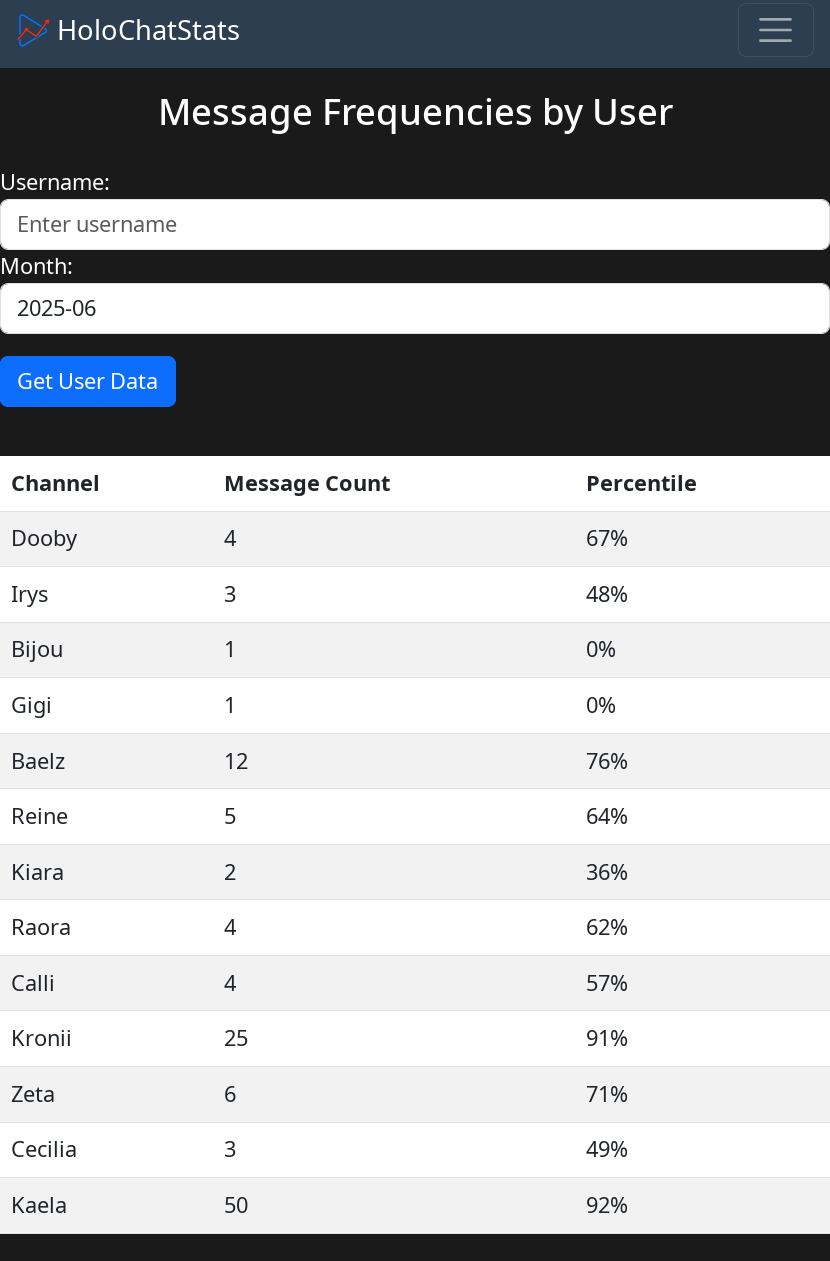The width and height of the screenshot is (830, 1261).
Task: Open the Month picker field
Action: (415, 308)
